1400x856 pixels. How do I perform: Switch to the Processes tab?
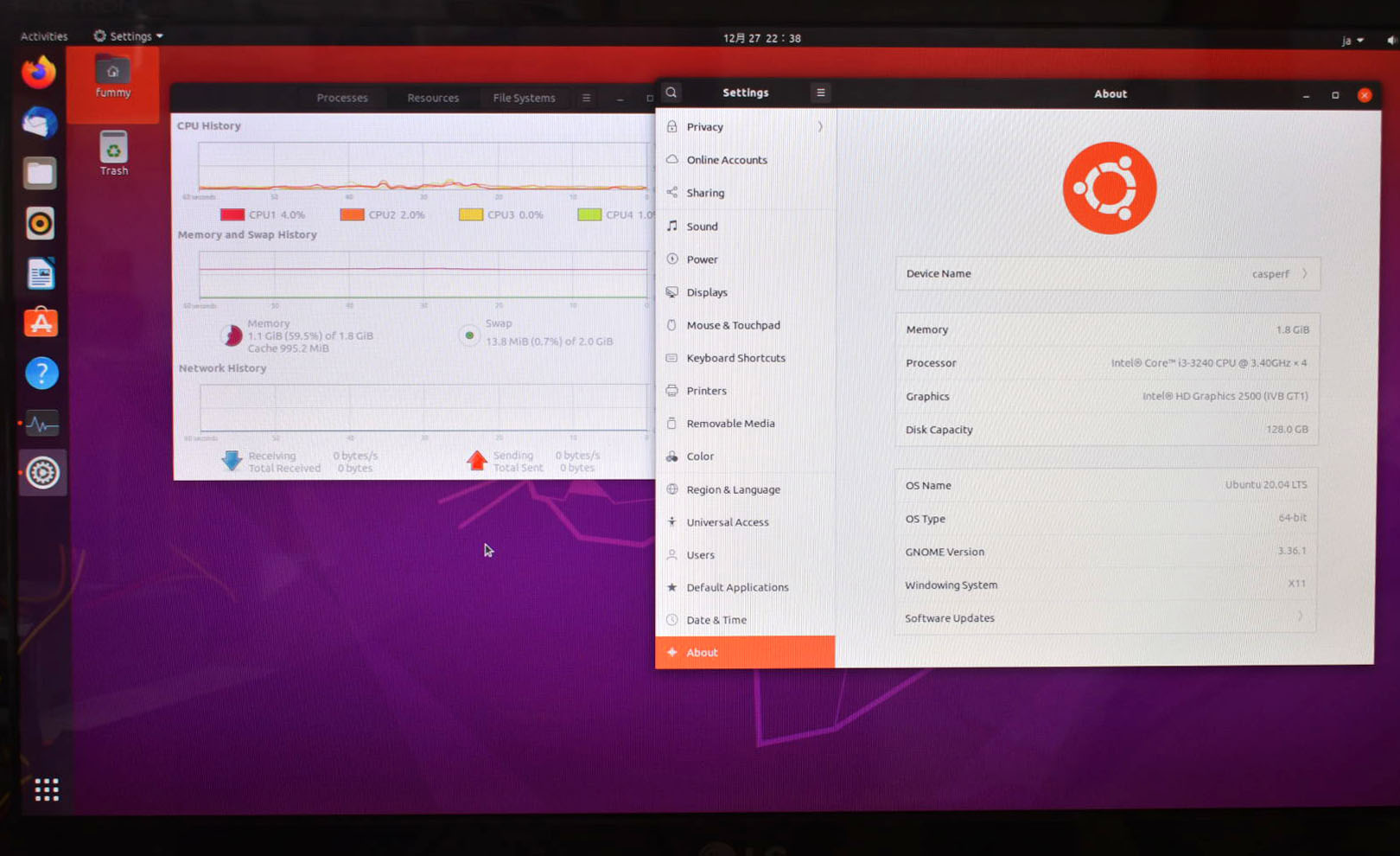(x=342, y=98)
